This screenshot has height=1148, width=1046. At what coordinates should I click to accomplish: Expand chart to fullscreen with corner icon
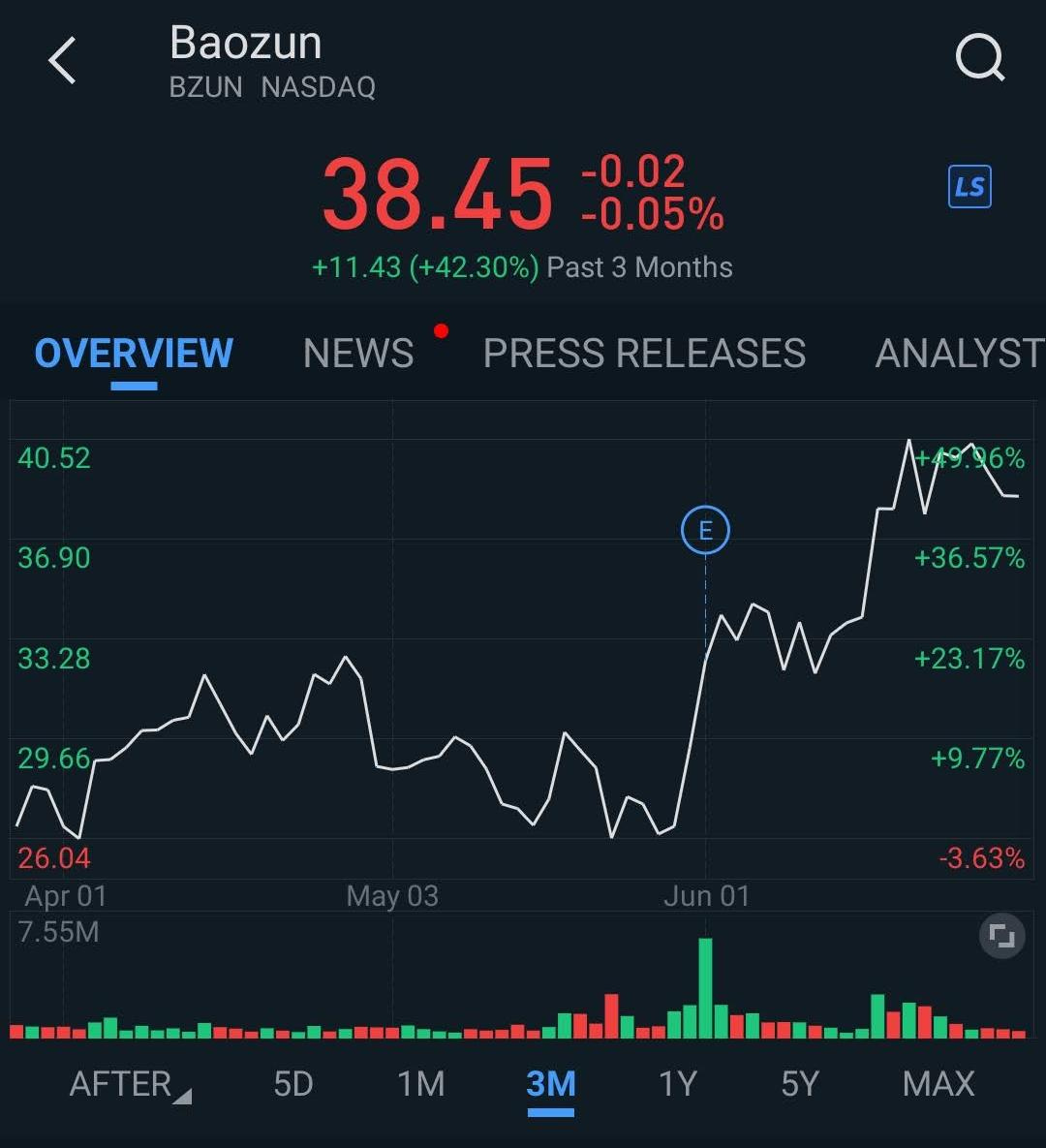click(1002, 936)
